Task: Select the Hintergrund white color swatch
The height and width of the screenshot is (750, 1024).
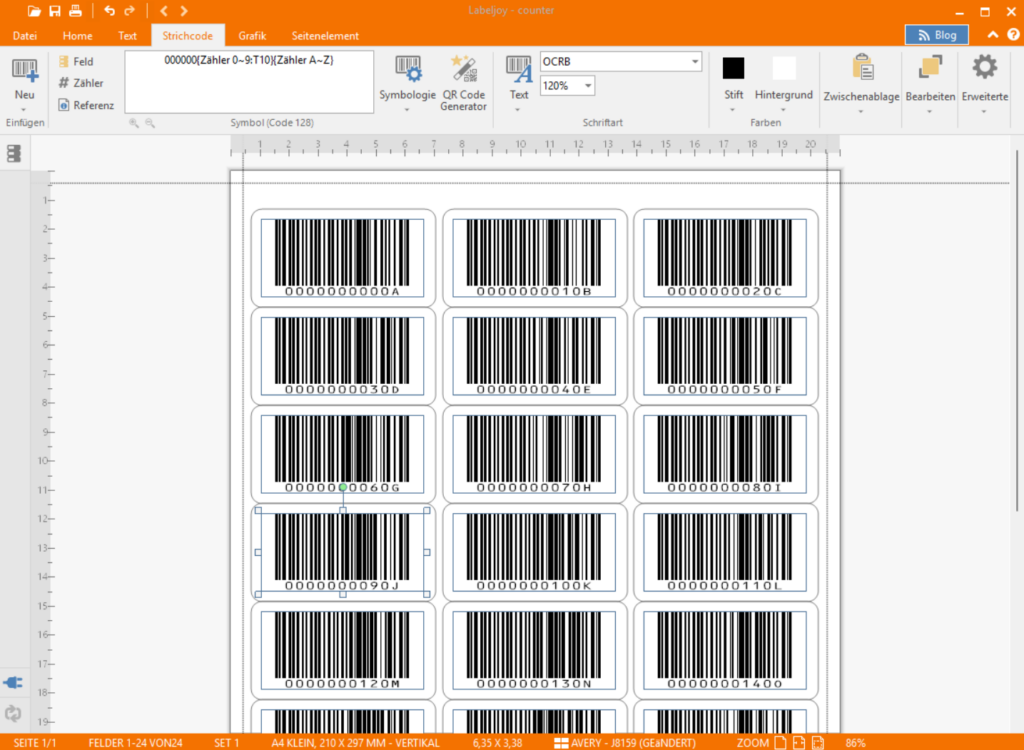Action: [x=783, y=65]
